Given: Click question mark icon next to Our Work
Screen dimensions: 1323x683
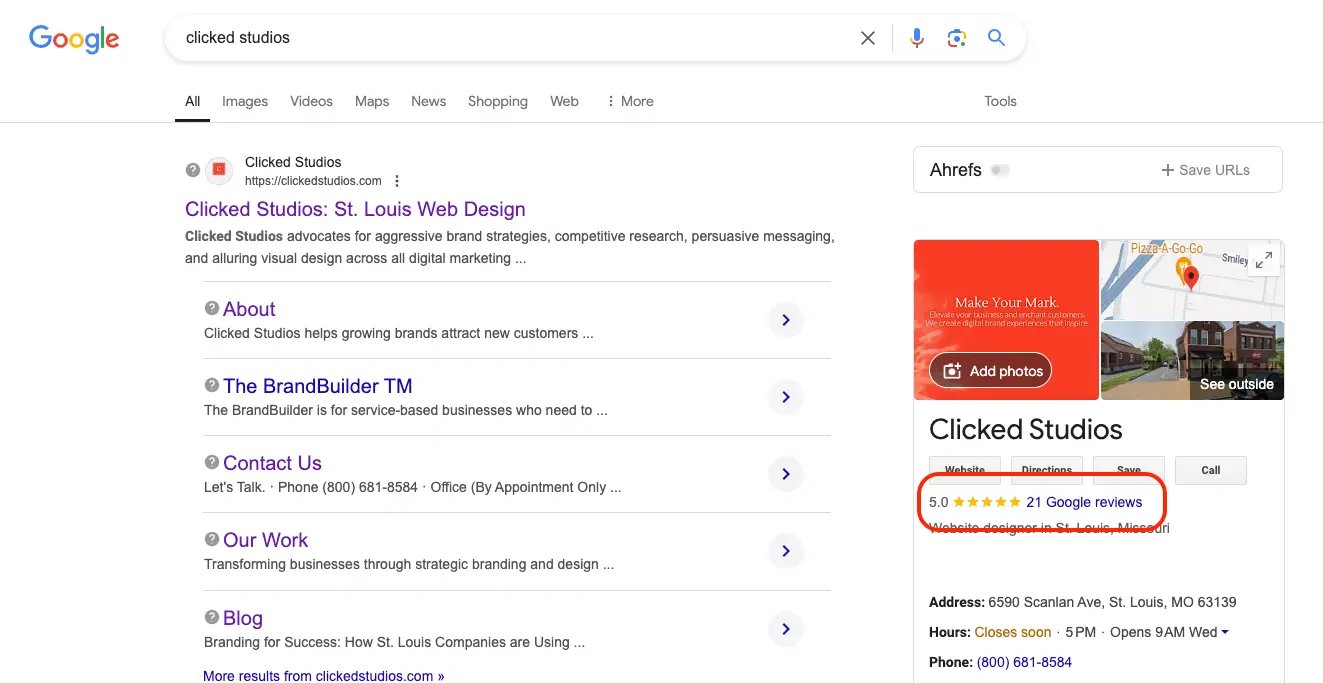Looking at the screenshot, I should (212, 539).
